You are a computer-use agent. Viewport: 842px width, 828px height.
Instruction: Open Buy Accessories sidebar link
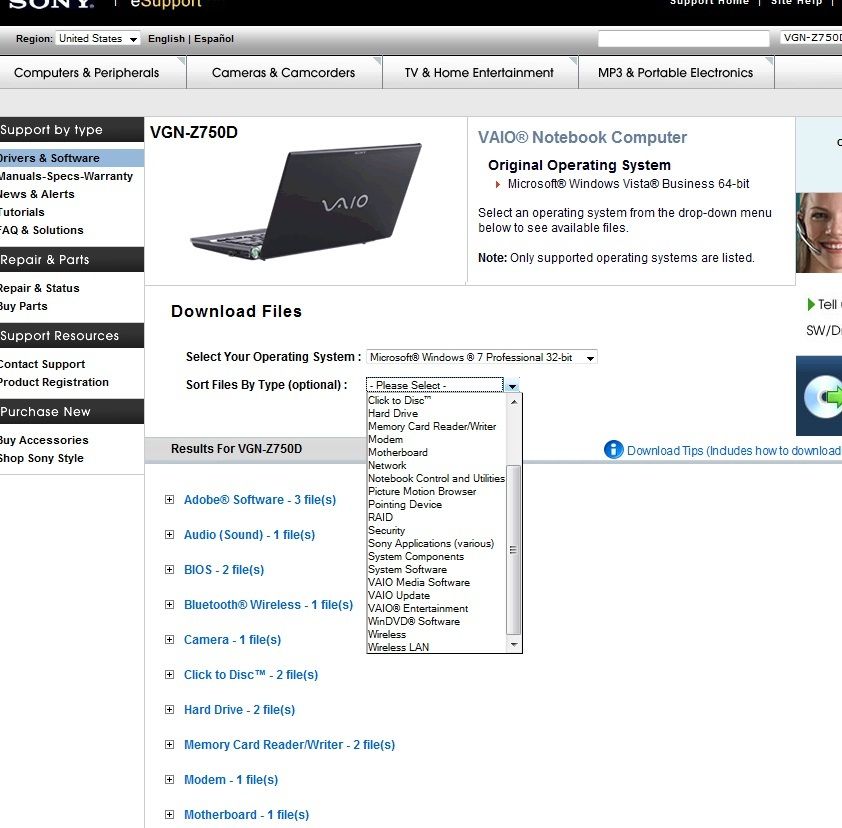pyautogui.click(x=44, y=440)
